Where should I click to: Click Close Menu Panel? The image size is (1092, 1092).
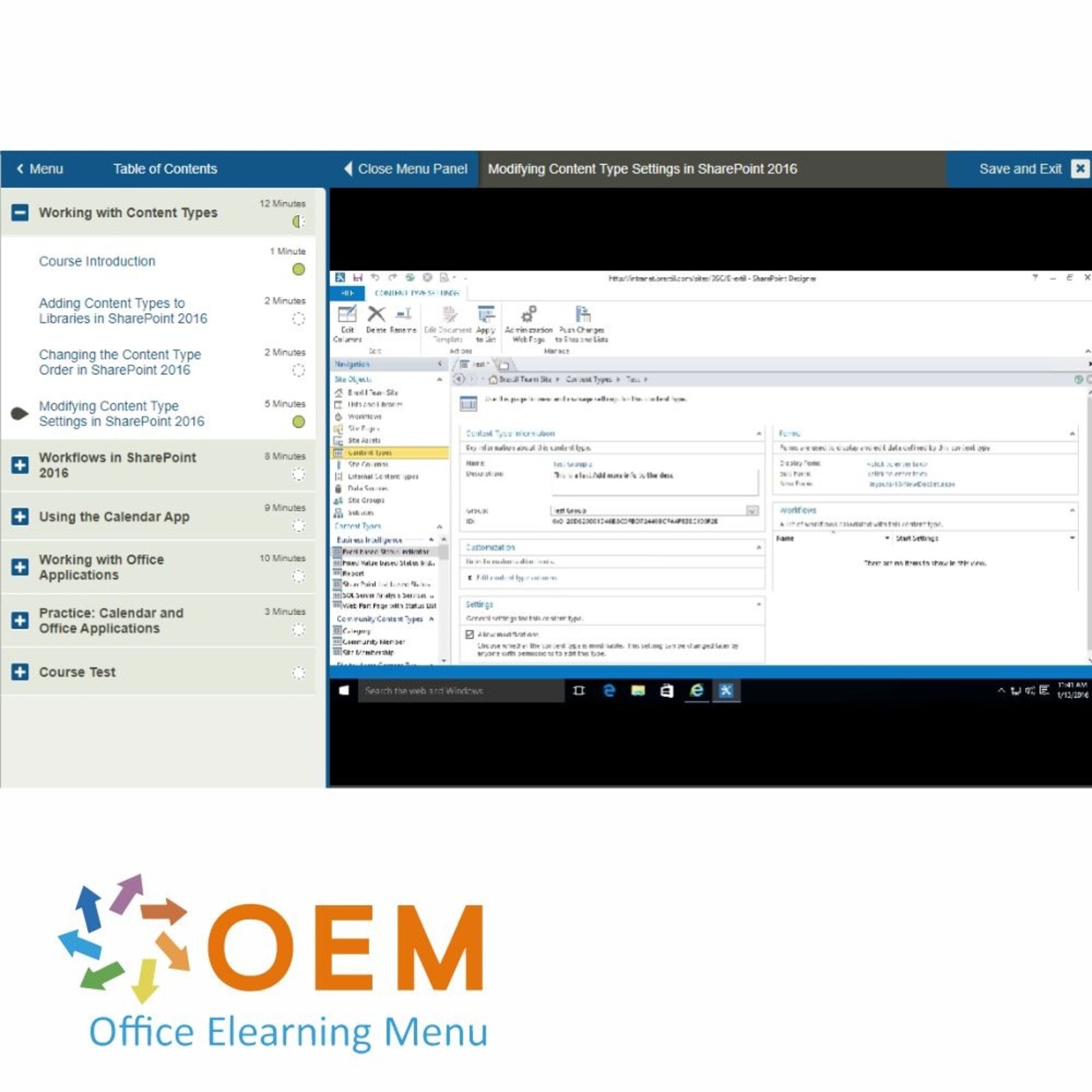click(x=406, y=169)
